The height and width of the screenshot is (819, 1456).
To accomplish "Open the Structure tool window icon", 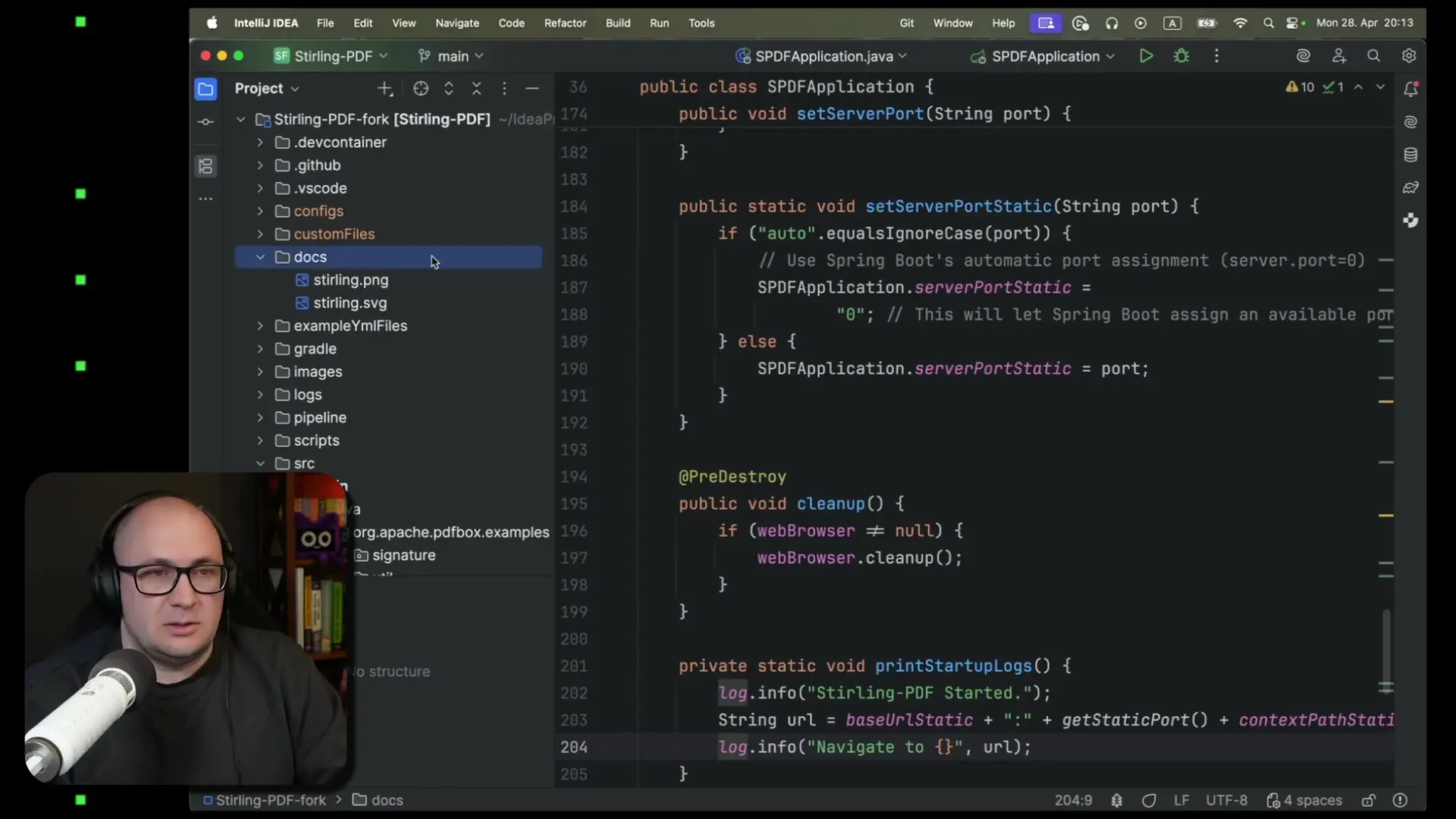I will [206, 166].
